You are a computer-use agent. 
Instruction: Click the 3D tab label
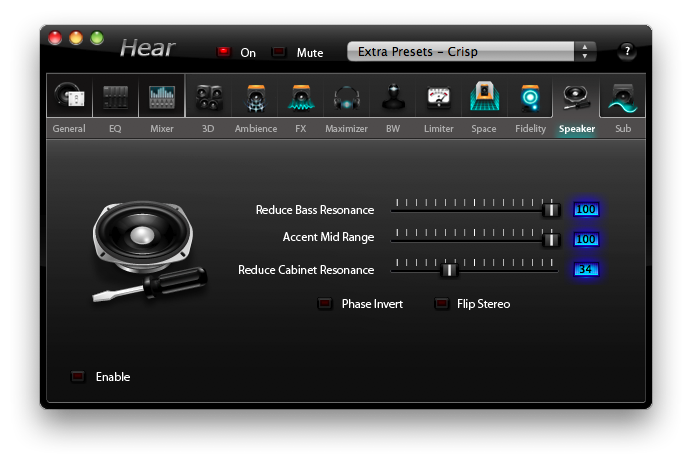pyautogui.click(x=208, y=128)
